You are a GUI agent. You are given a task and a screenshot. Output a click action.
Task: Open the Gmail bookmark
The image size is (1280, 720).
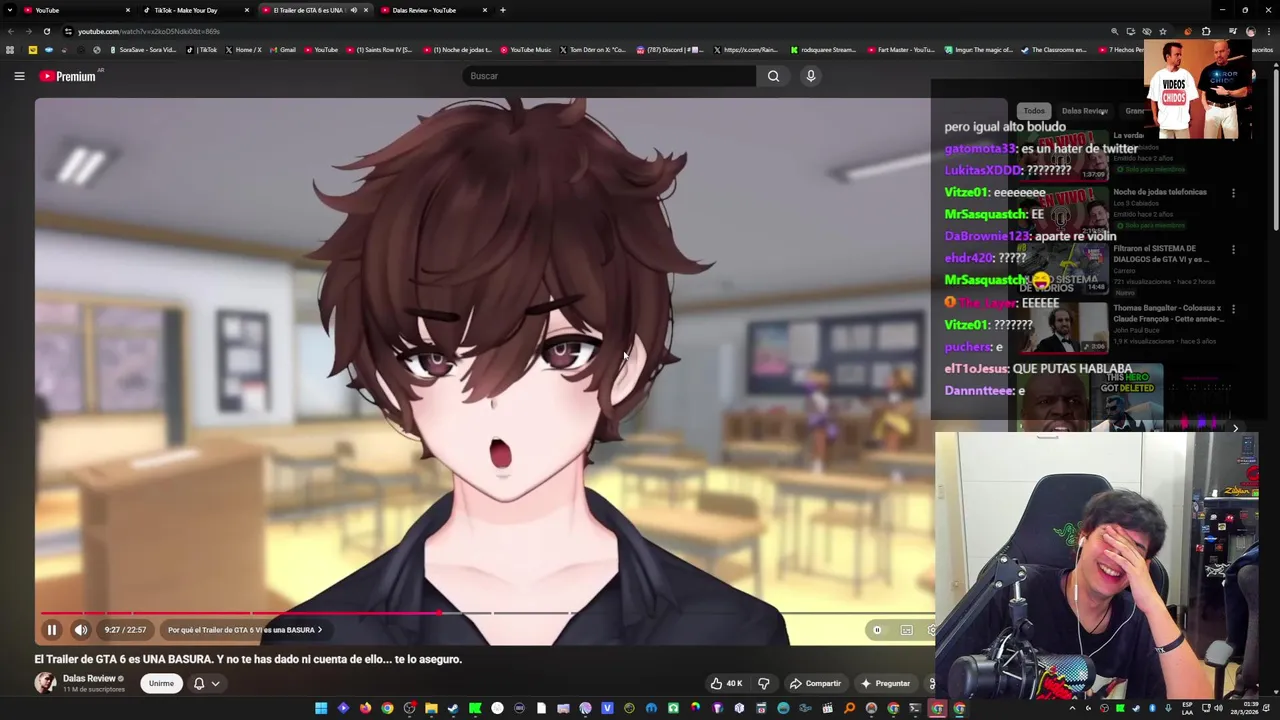tap(283, 50)
